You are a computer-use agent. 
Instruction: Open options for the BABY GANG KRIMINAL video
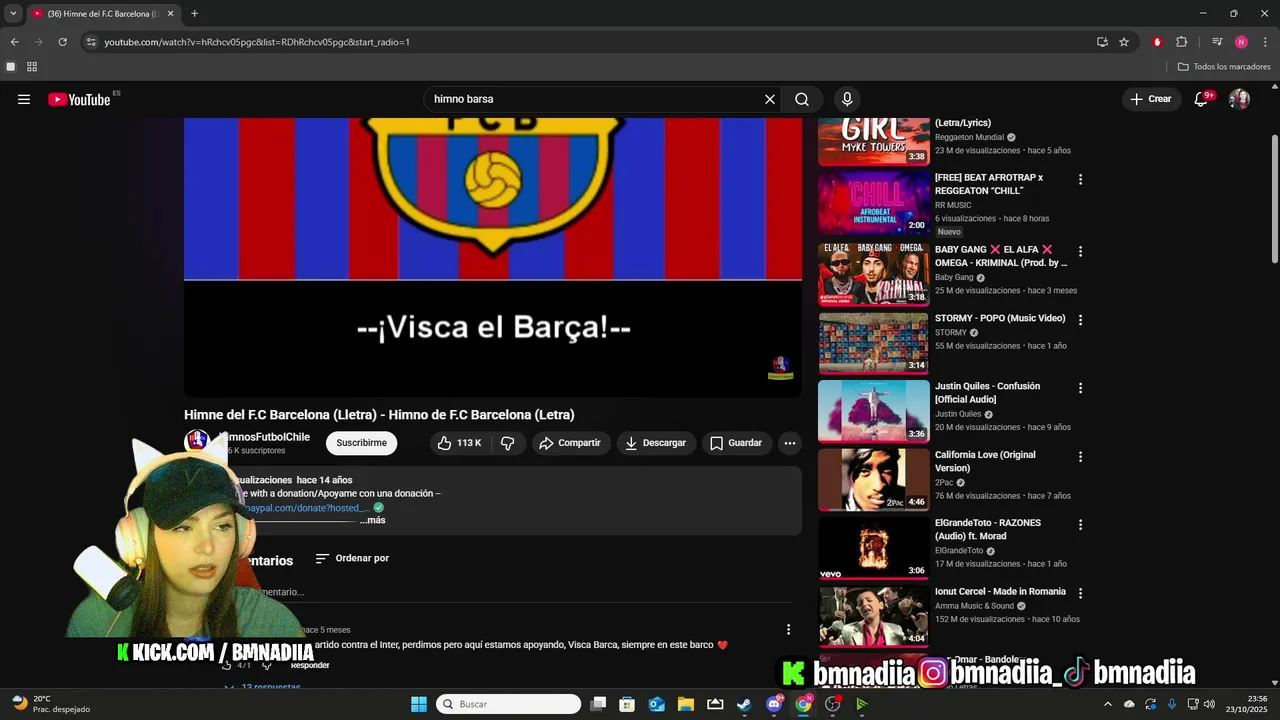click(1080, 251)
